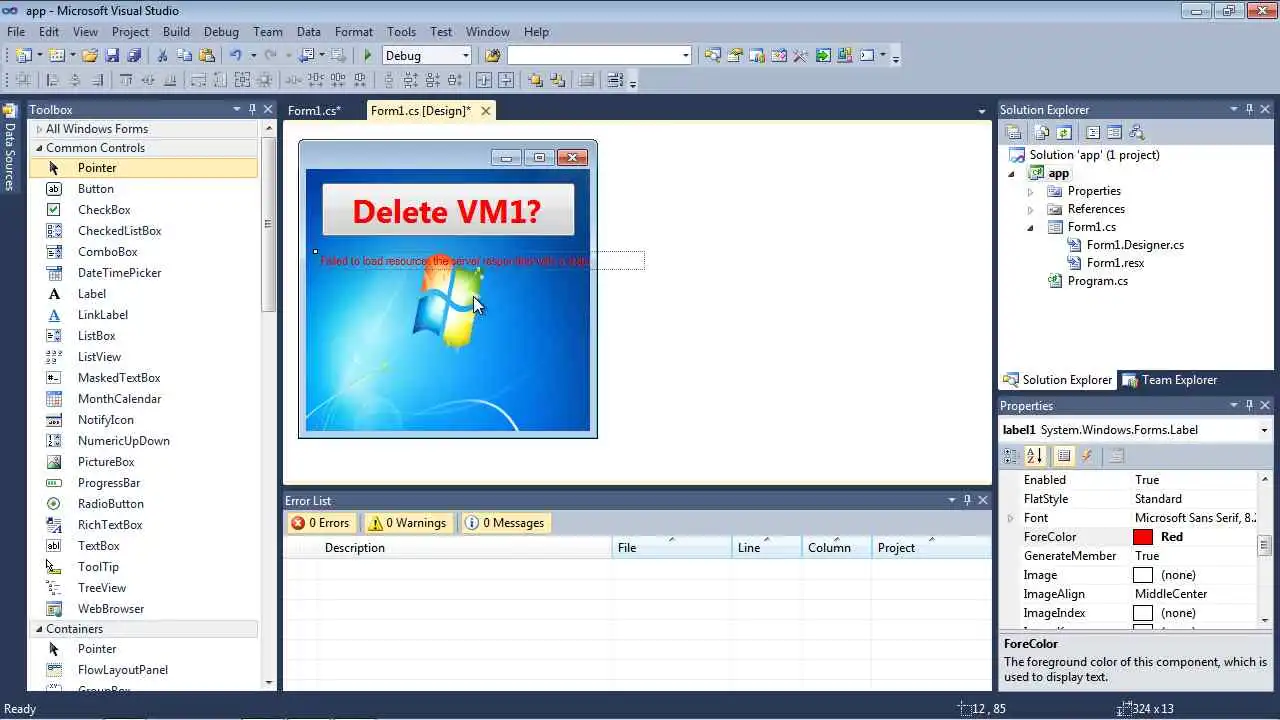Collapse the Containers toolbox group
The height and width of the screenshot is (720, 1280).
(39, 629)
